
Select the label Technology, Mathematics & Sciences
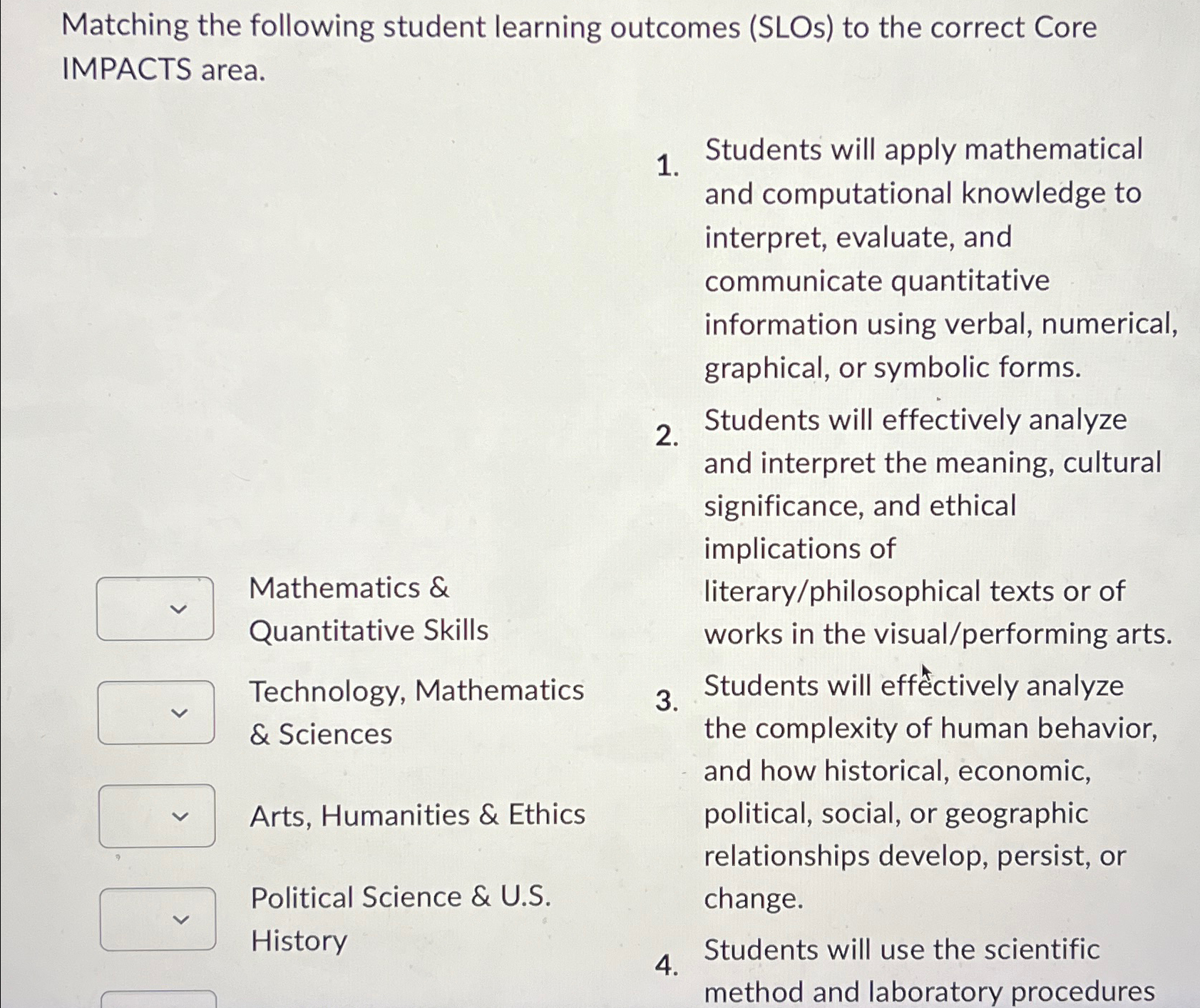pos(417,713)
